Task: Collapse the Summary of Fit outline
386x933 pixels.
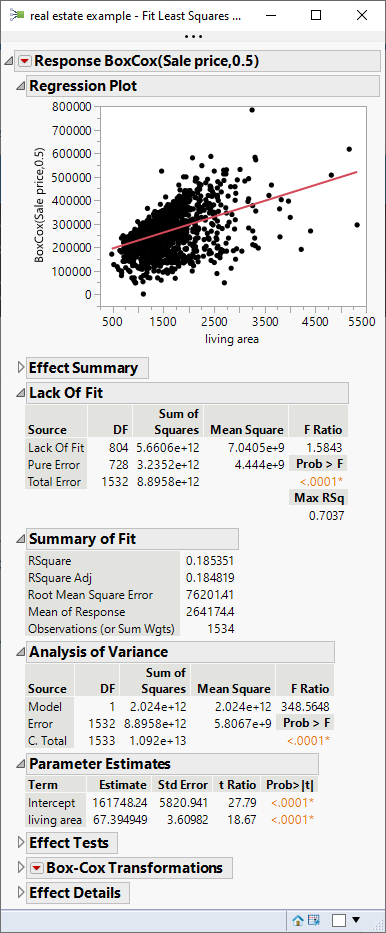Action: [x=21, y=539]
